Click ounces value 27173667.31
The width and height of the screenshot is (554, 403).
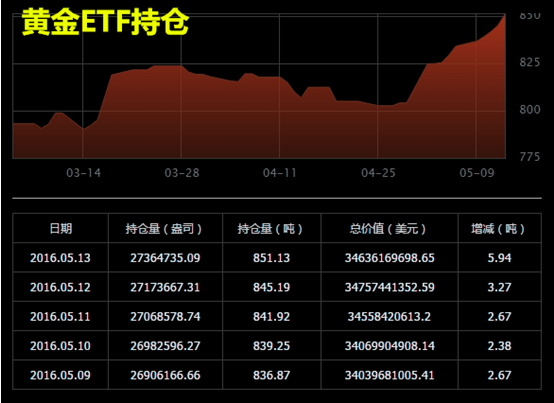point(165,287)
